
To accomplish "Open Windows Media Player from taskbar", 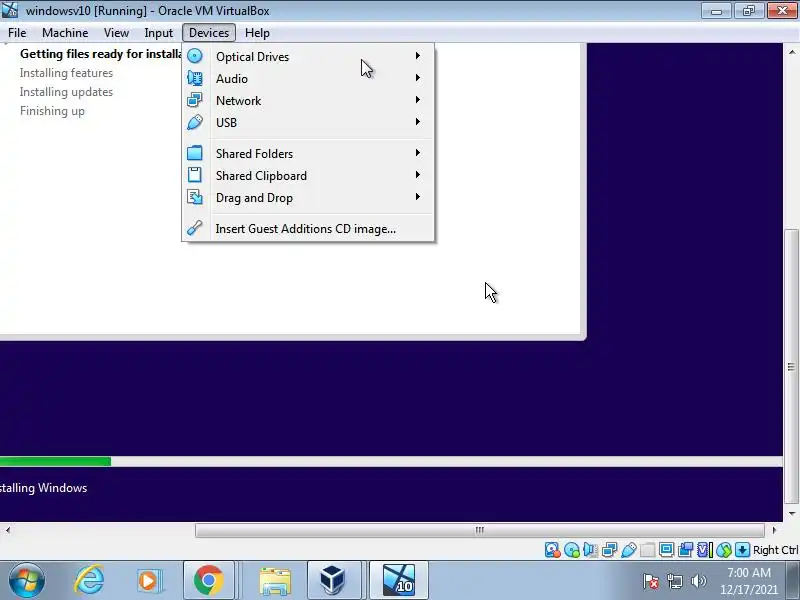I will point(148,580).
